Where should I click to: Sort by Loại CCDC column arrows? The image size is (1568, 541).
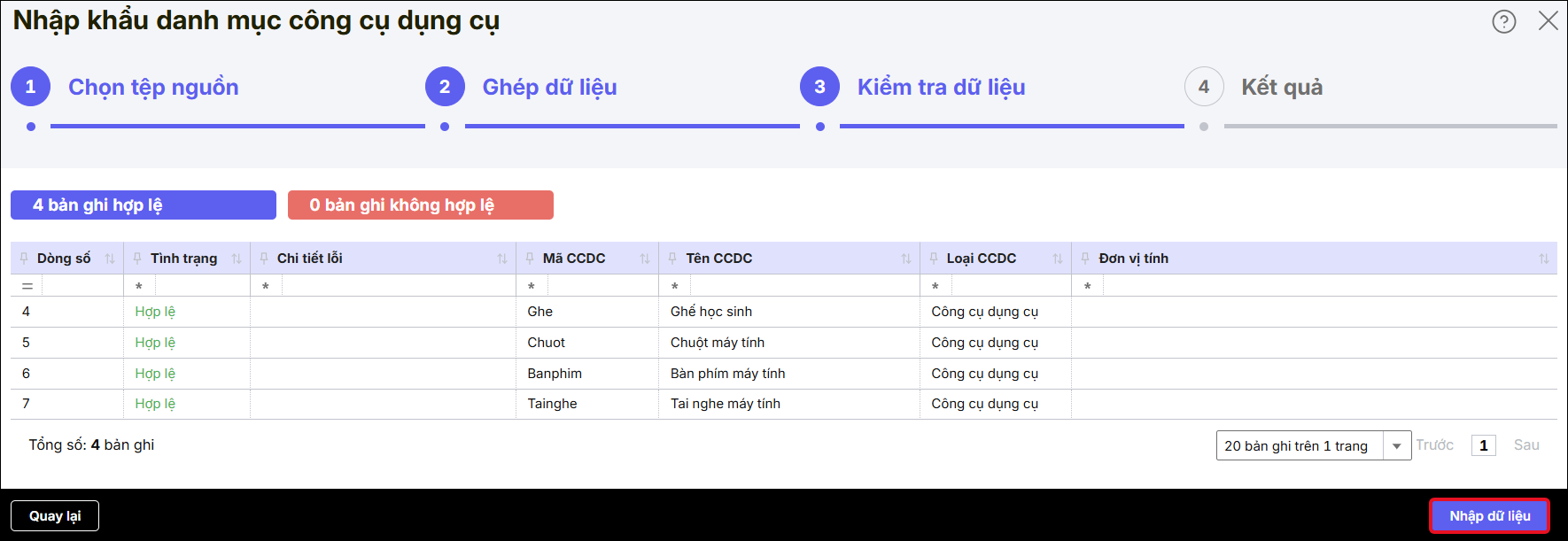[x=1058, y=259]
